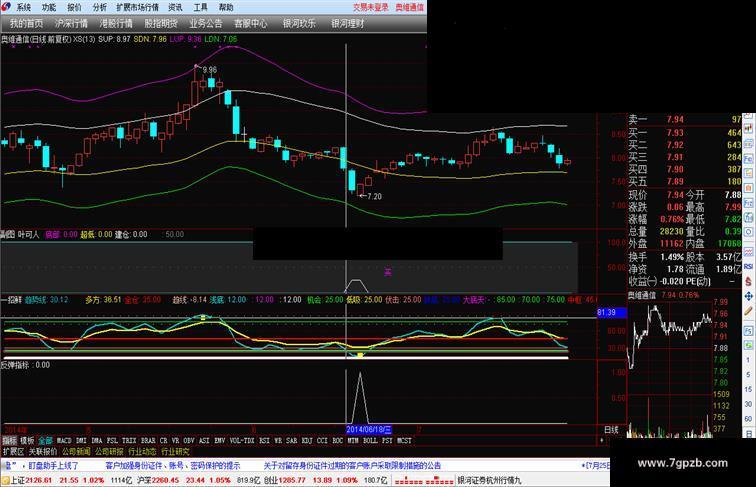This screenshot has width=756, height=487.
Task: Select the 30-minute period button
Action: [748, 404]
